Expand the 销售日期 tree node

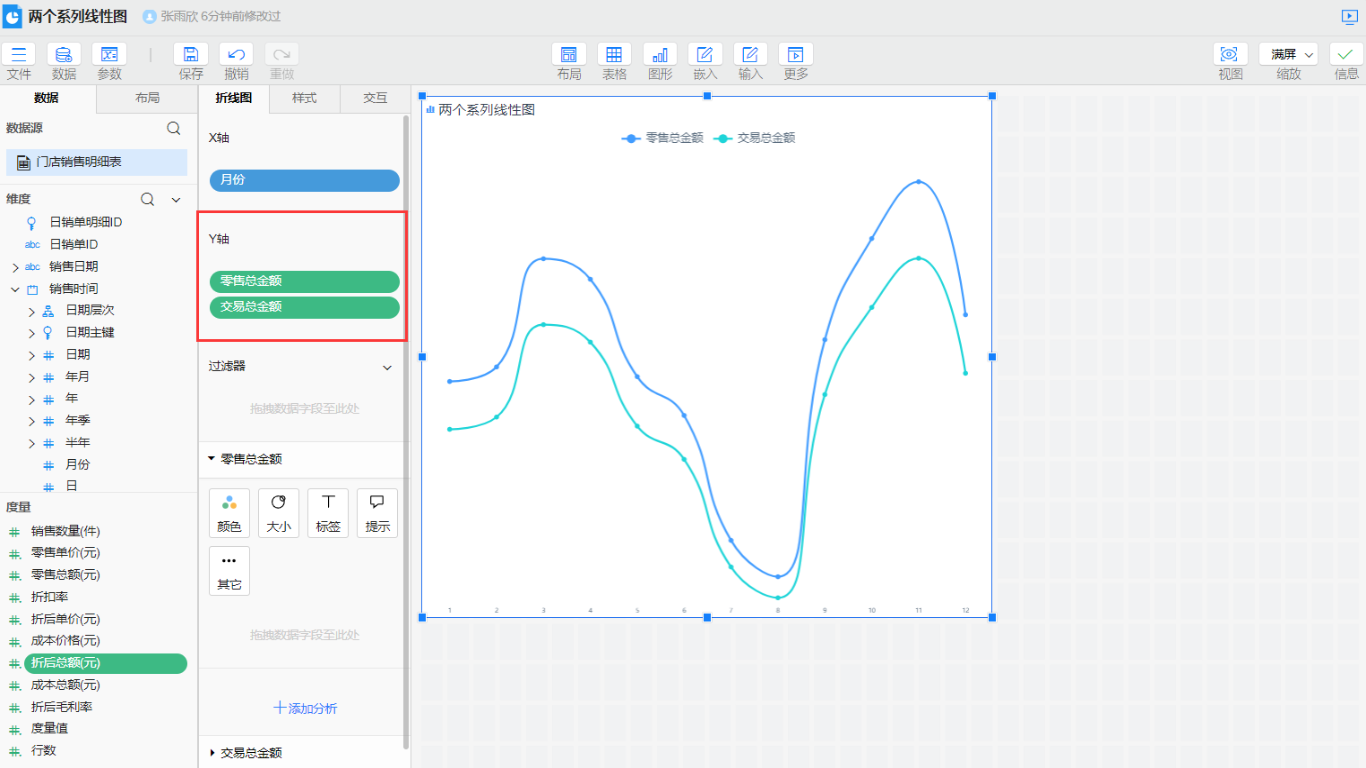(x=15, y=267)
